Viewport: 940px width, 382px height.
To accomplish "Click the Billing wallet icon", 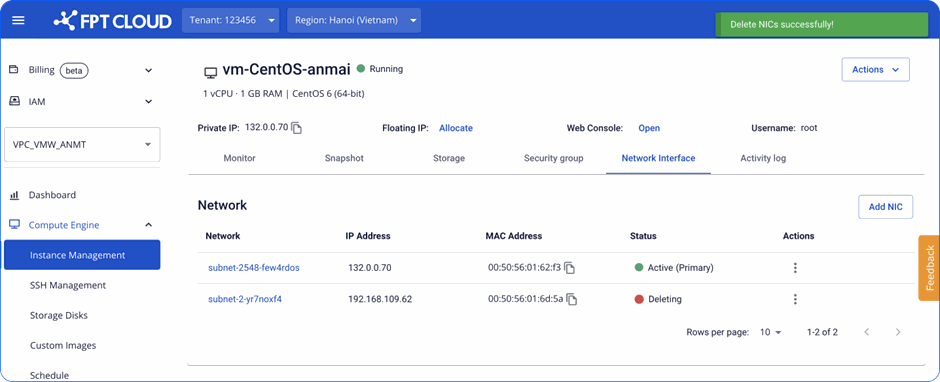I will coord(14,70).
